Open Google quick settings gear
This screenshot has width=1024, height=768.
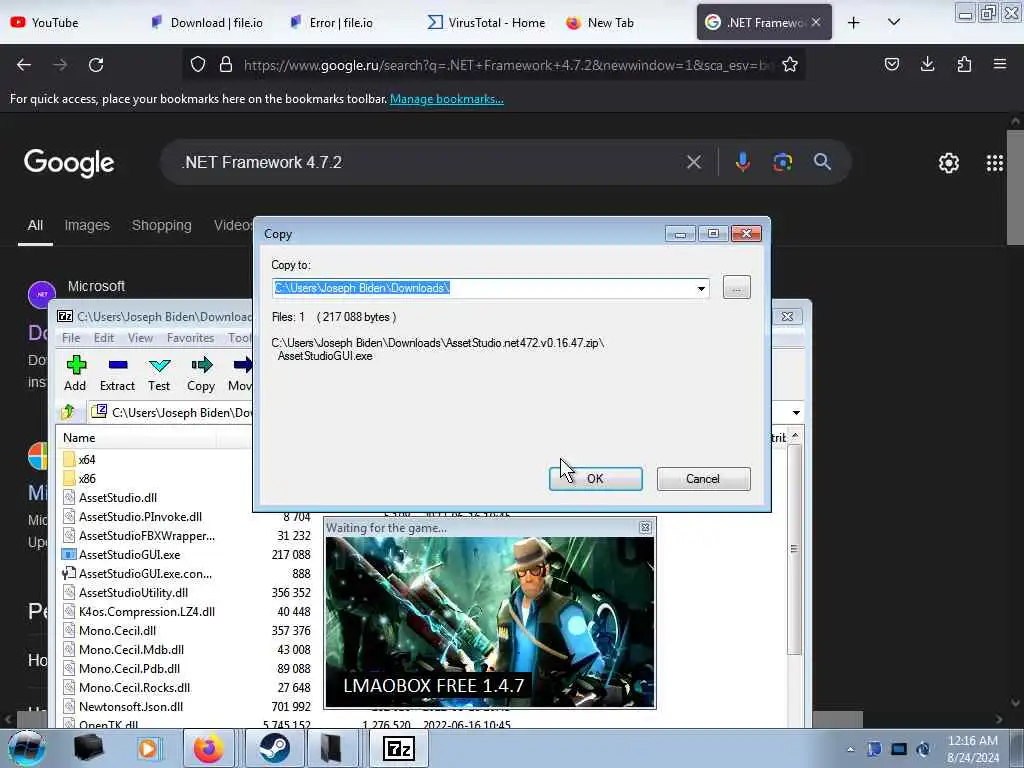click(x=948, y=163)
